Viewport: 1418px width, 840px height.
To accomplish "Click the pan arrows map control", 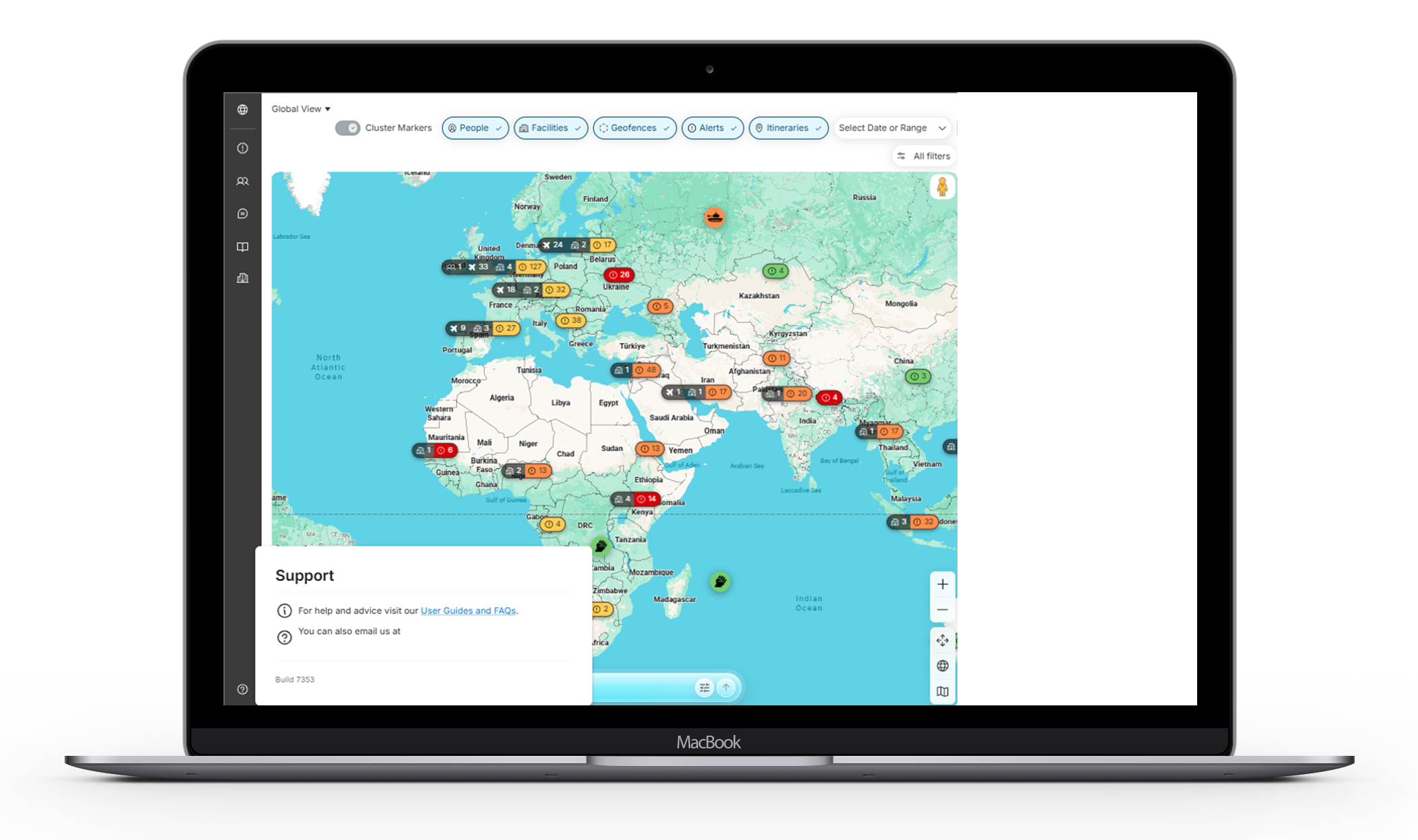I will 943,641.
